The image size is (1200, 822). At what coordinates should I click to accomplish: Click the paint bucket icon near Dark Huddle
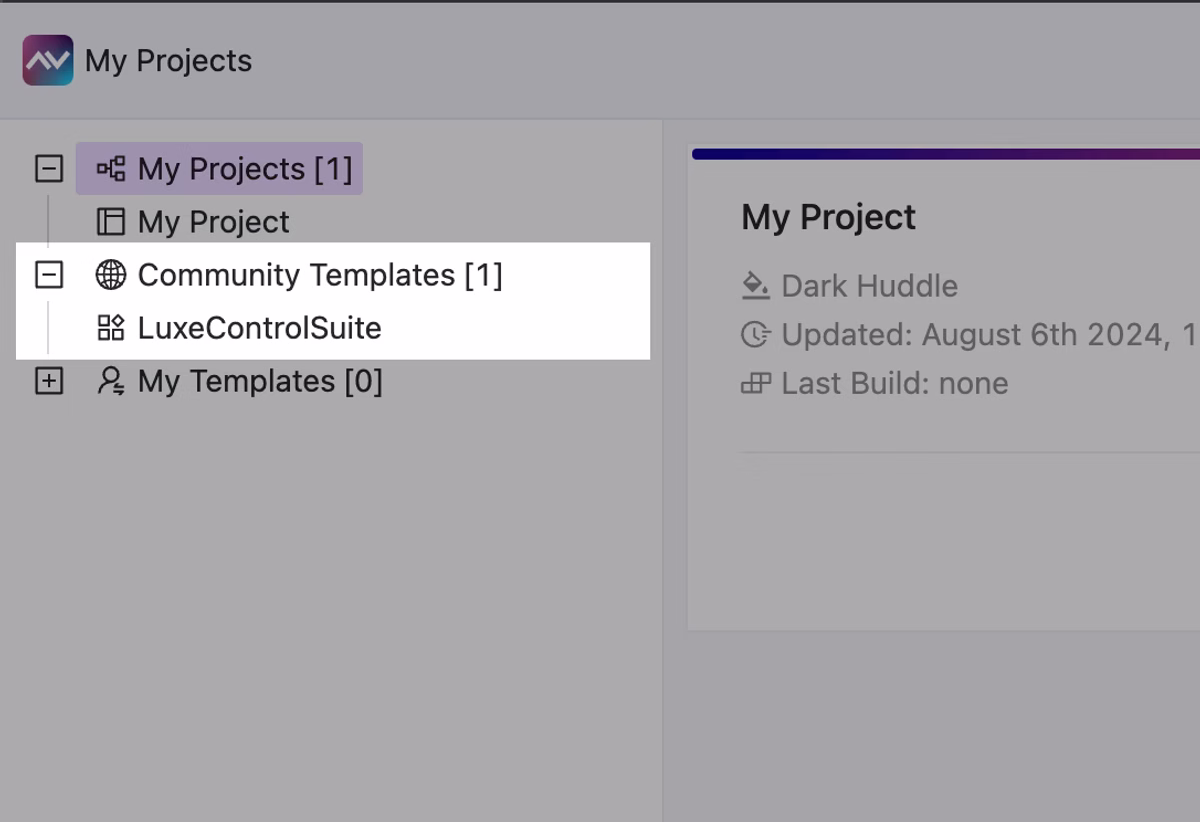pyautogui.click(x=754, y=286)
